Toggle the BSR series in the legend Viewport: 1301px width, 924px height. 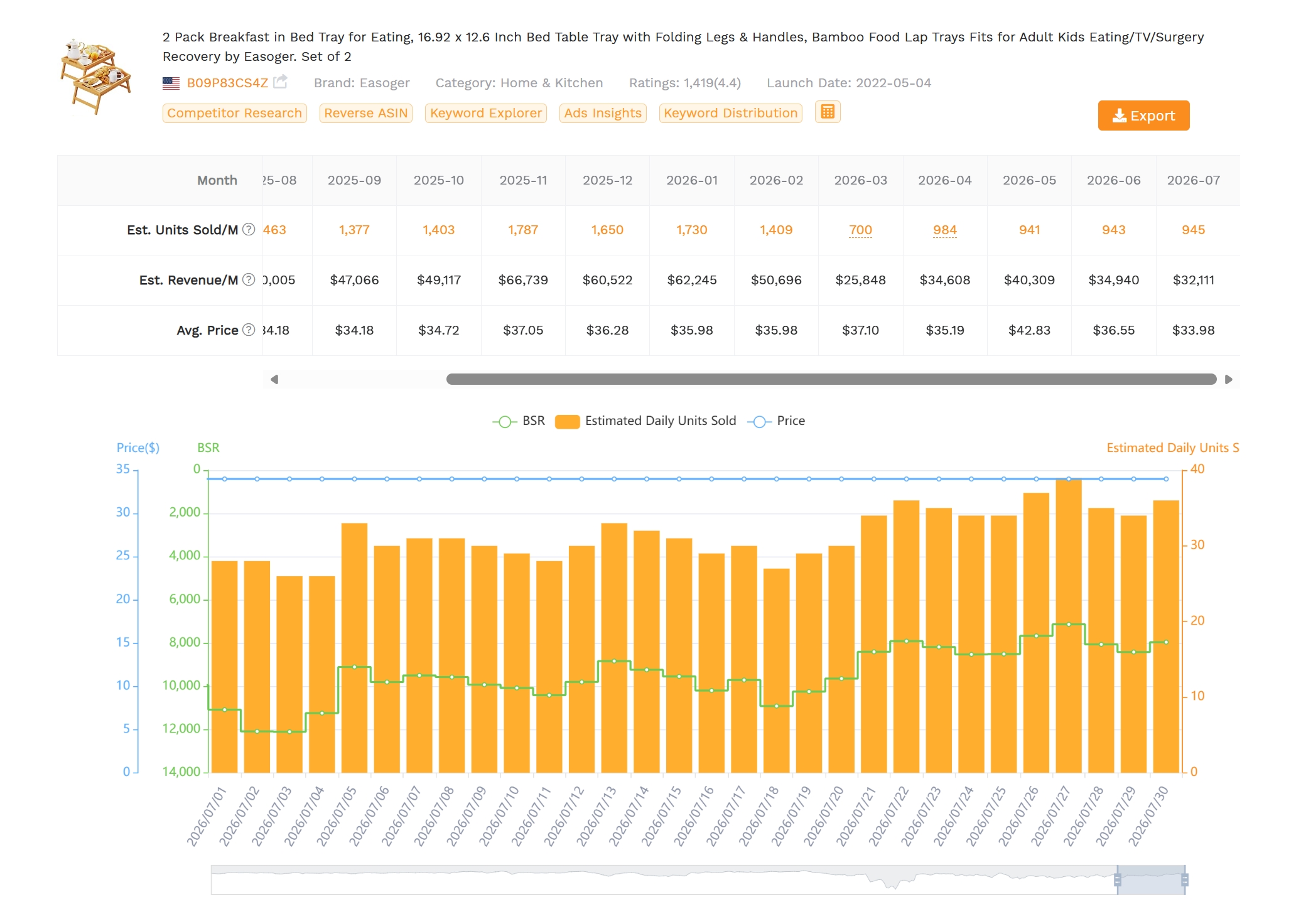pyautogui.click(x=519, y=421)
